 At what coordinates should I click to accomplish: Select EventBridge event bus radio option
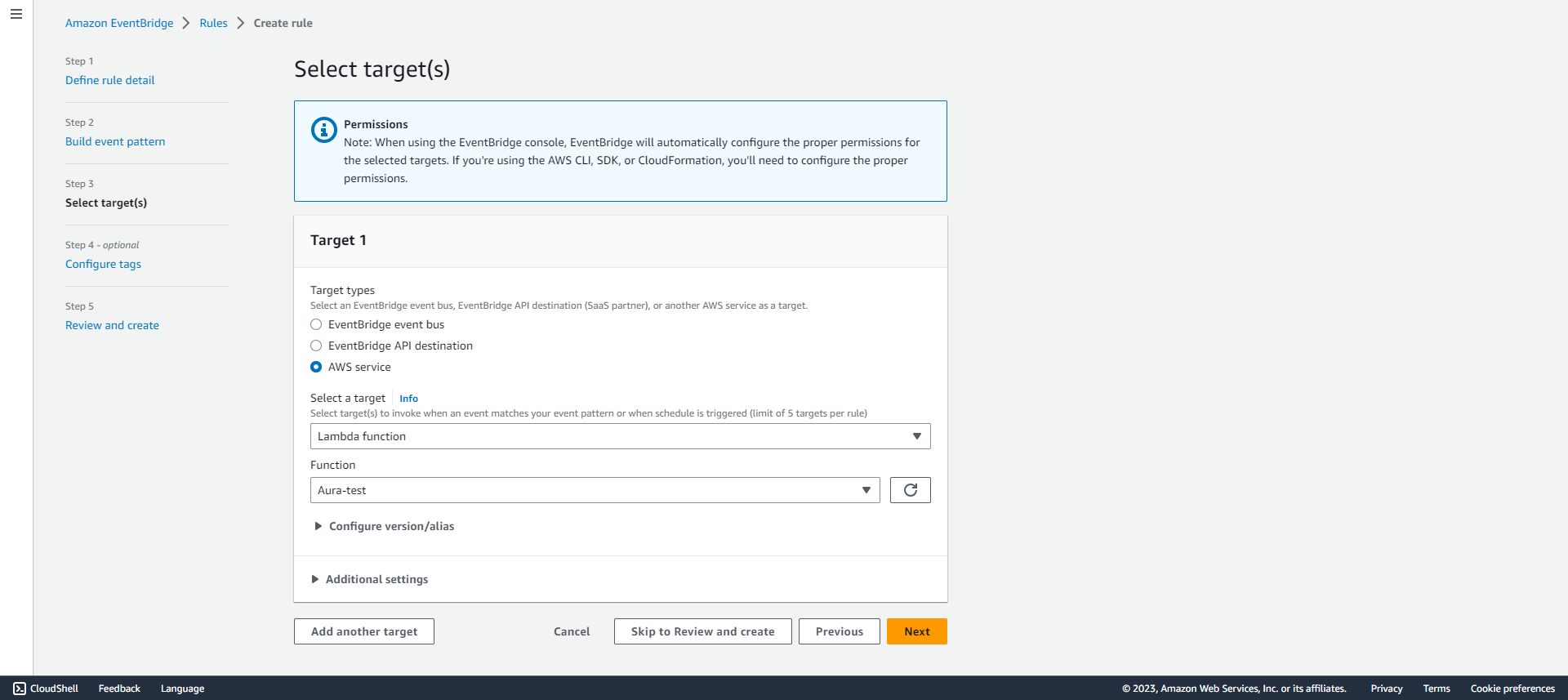[316, 324]
